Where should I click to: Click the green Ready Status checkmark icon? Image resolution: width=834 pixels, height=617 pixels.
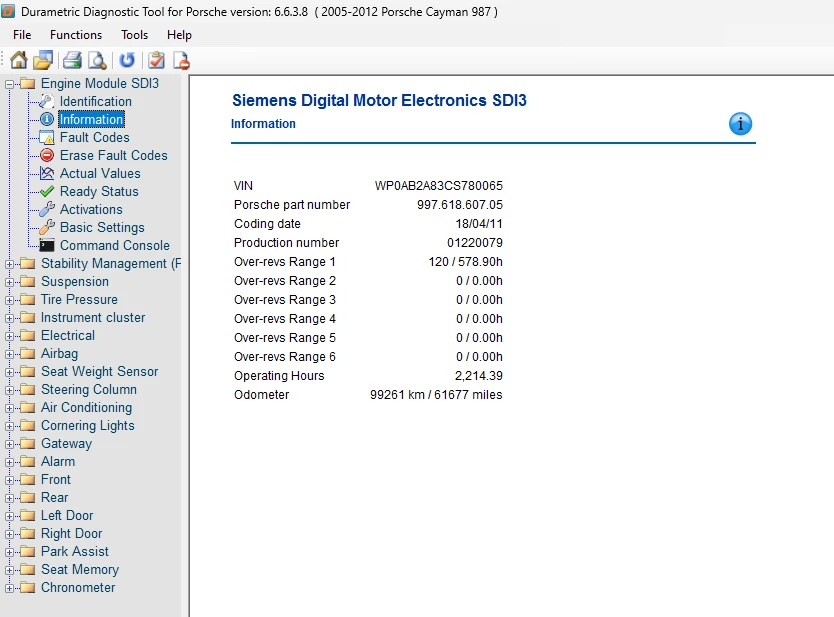(x=47, y=191)
